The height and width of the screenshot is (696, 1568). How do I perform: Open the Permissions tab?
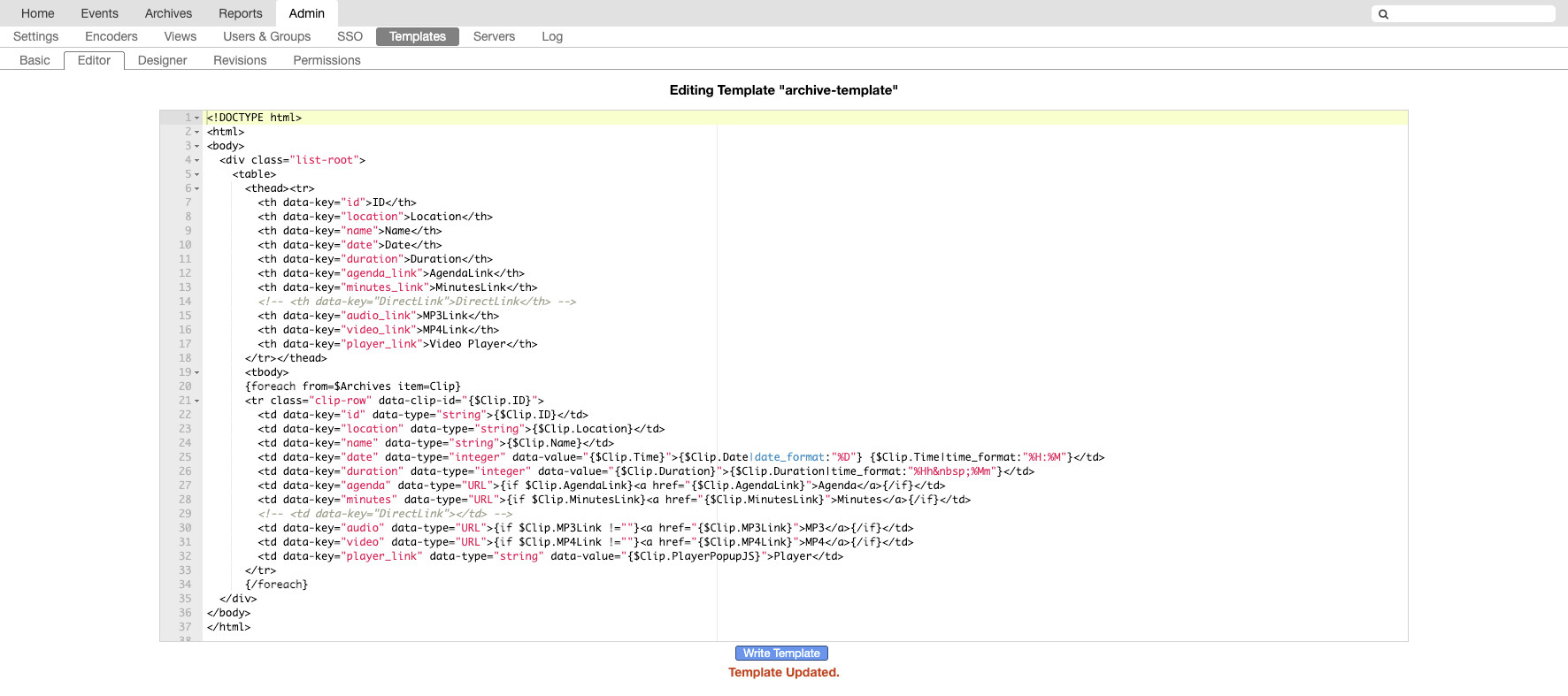327,60
